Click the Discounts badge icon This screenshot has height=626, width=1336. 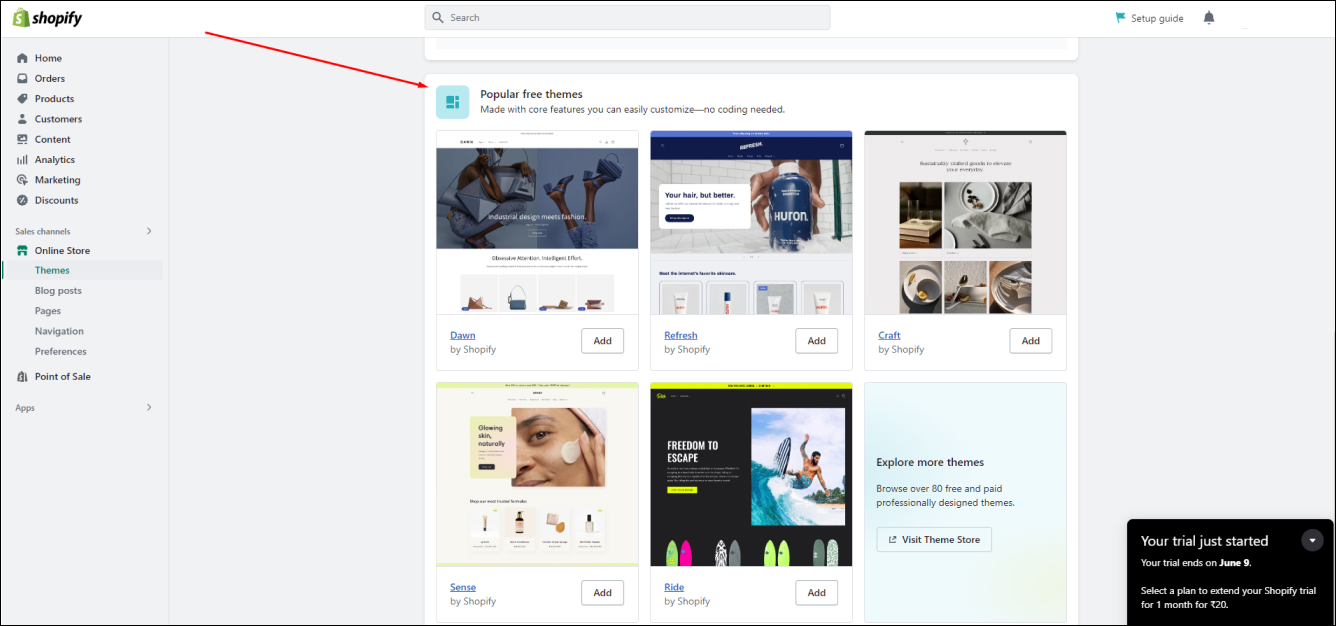(22, 200)
